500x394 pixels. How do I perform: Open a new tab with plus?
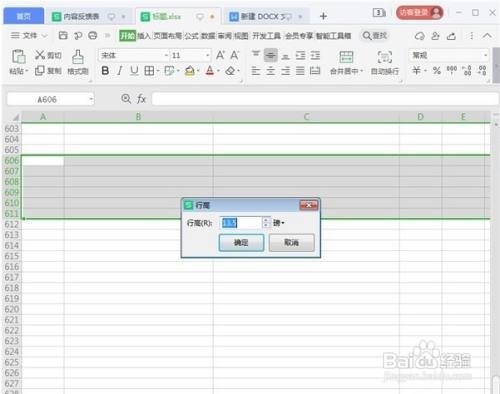pyautogui.click(x=323, y=16)
